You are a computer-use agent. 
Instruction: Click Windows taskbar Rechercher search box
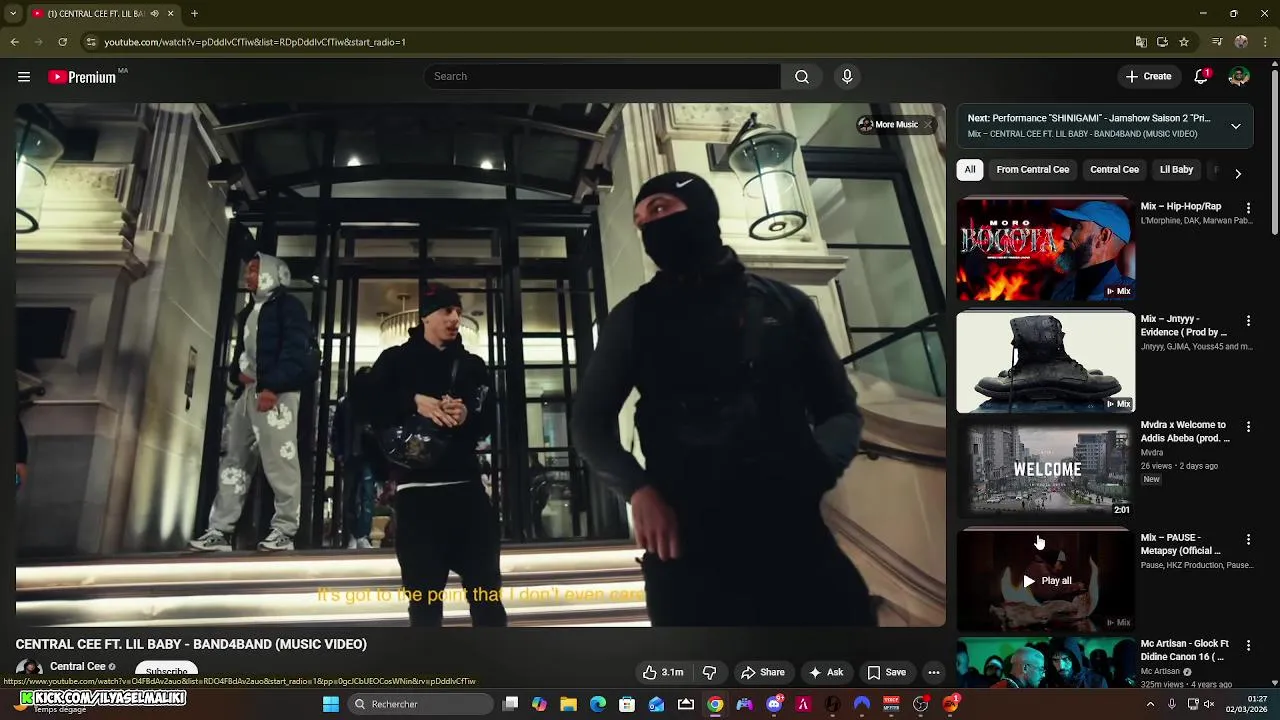tap(420, 705)
